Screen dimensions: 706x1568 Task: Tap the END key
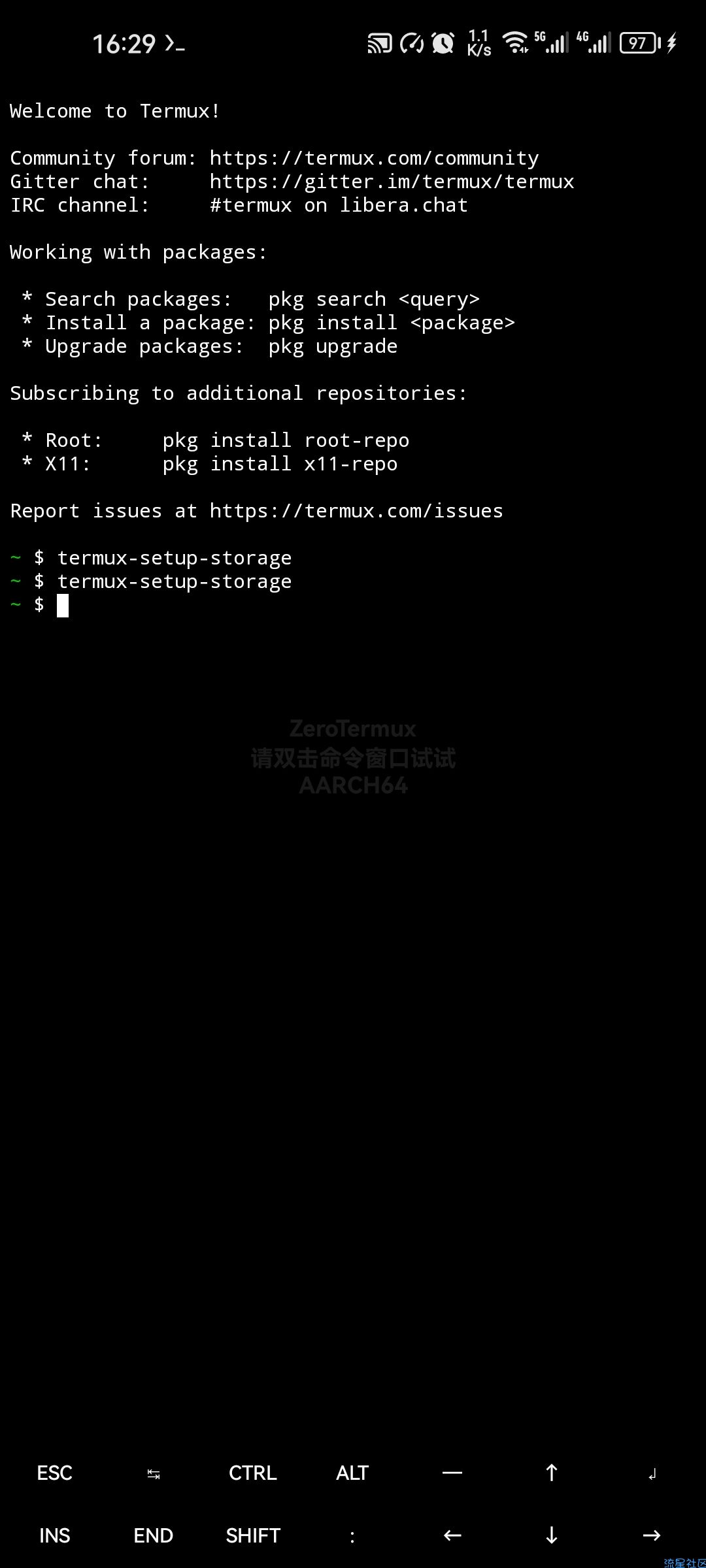coord(154,1535)
